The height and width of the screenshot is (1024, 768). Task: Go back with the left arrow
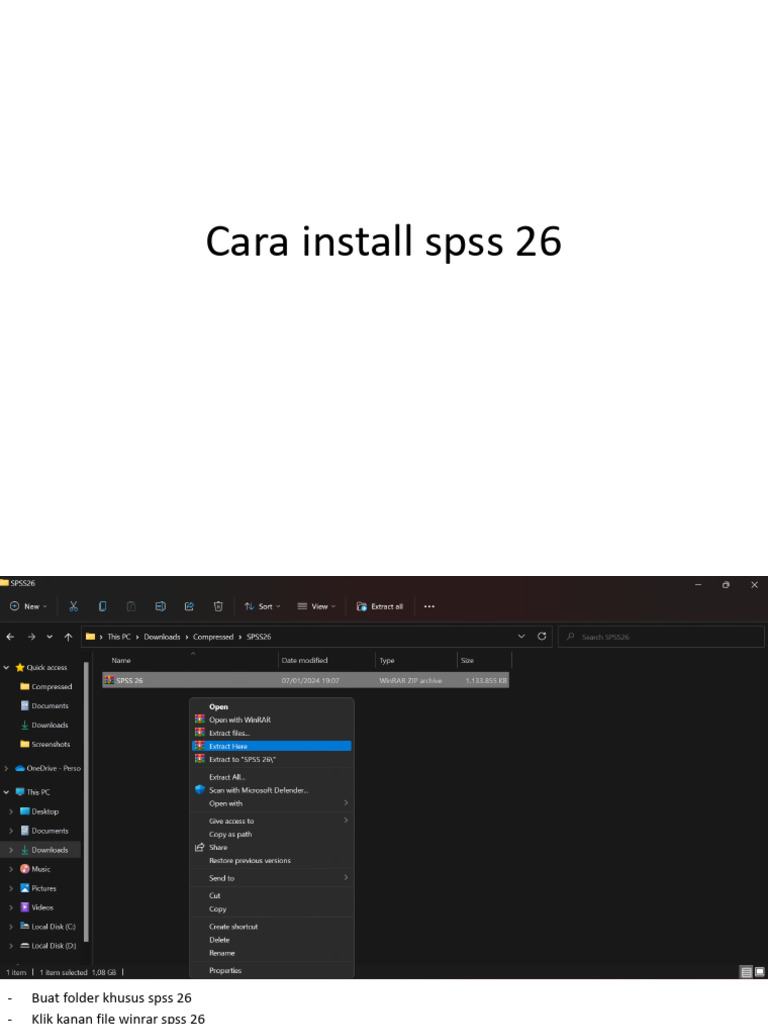pyautogui.click(x=10, y=636)
